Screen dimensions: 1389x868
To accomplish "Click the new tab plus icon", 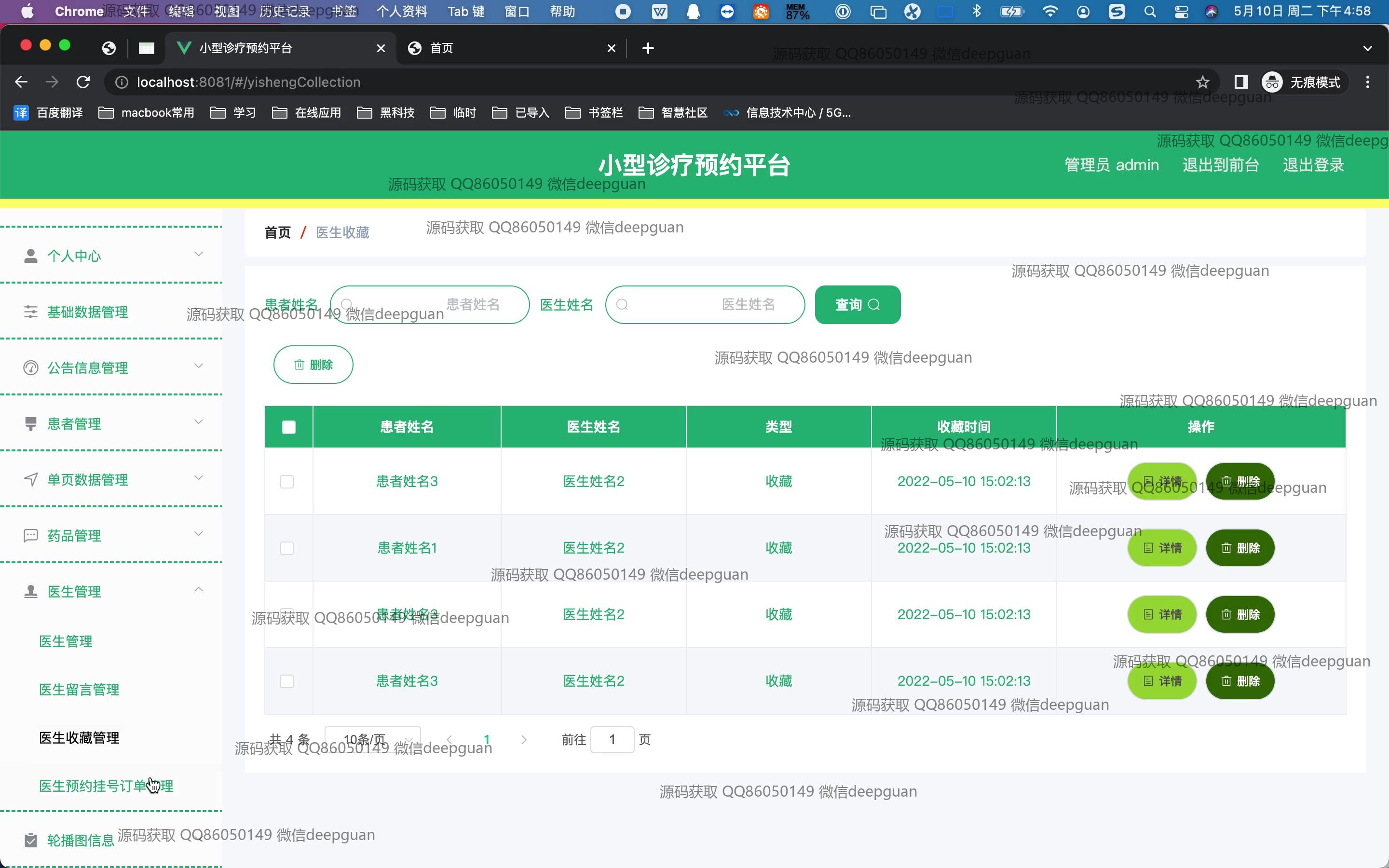I will pyautogui.click(x=648, y=48).
